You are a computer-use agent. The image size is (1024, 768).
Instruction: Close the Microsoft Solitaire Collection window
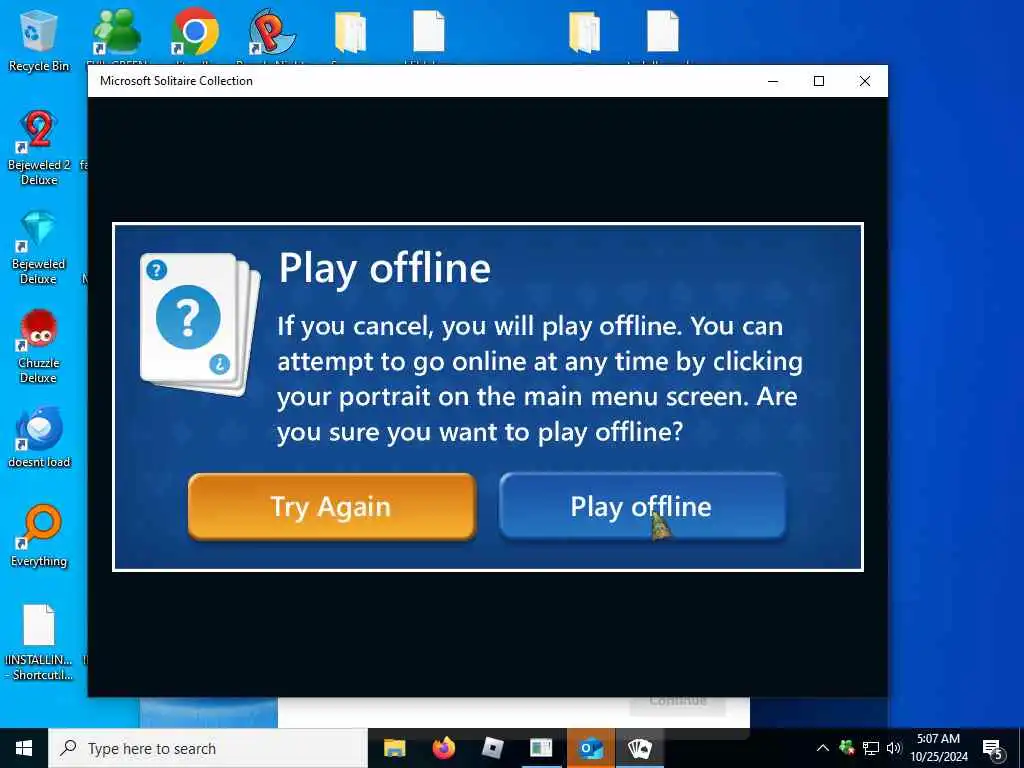point(865,81)
